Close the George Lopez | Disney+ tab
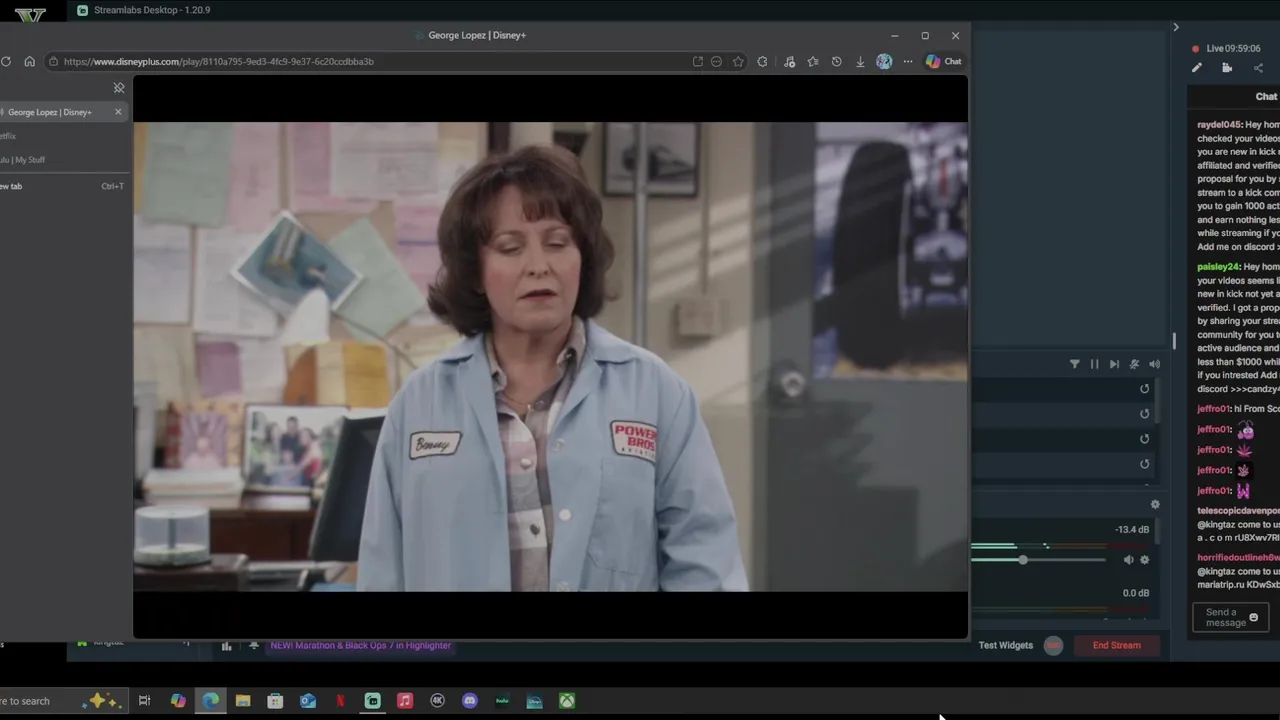Viewport: 1280px width, 720px height. pyautogui.click(x=118, y=112)
